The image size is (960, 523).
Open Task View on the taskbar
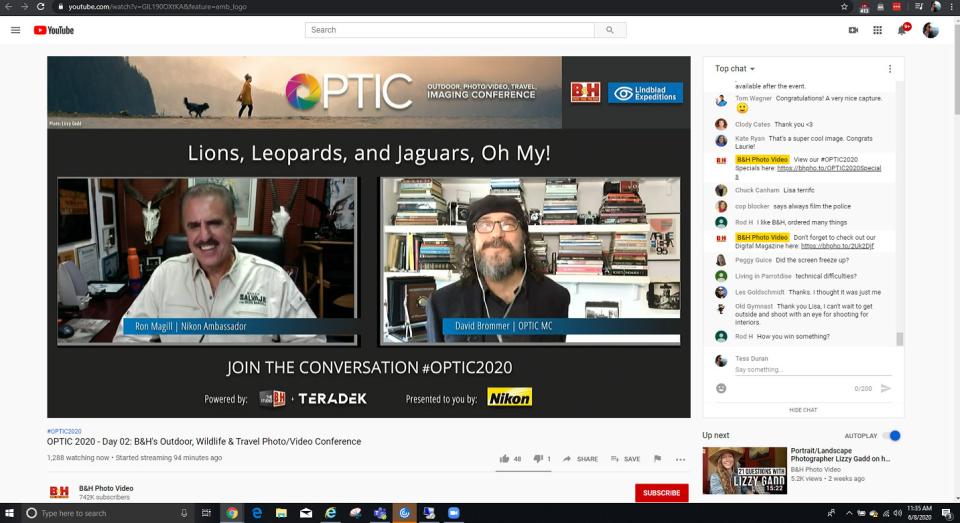coord(206,513)
